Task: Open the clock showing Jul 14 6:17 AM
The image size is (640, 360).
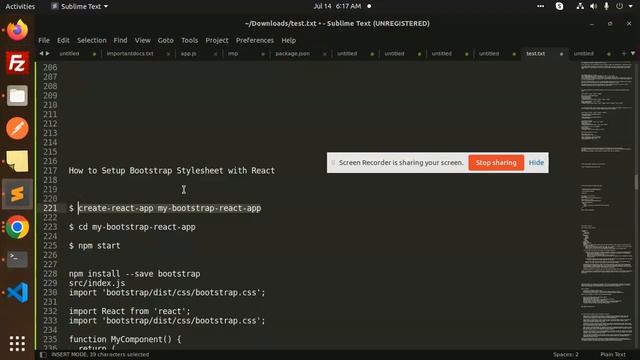Action: [x=337, y=6]
